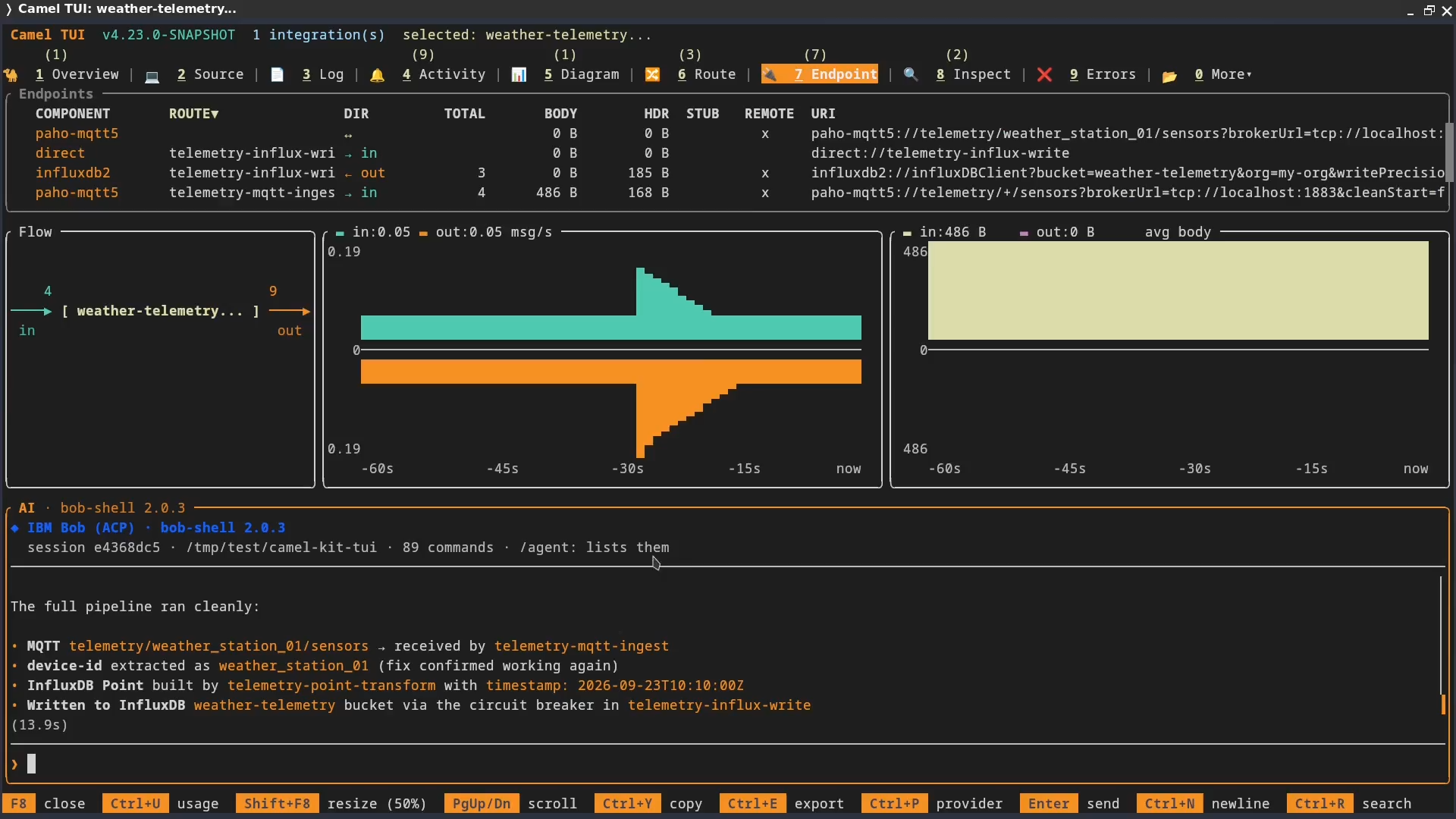1456x819 pixels.
Task: Click the weather-telemetry node in the Flow panel
Action: click(x=160, y=311)
